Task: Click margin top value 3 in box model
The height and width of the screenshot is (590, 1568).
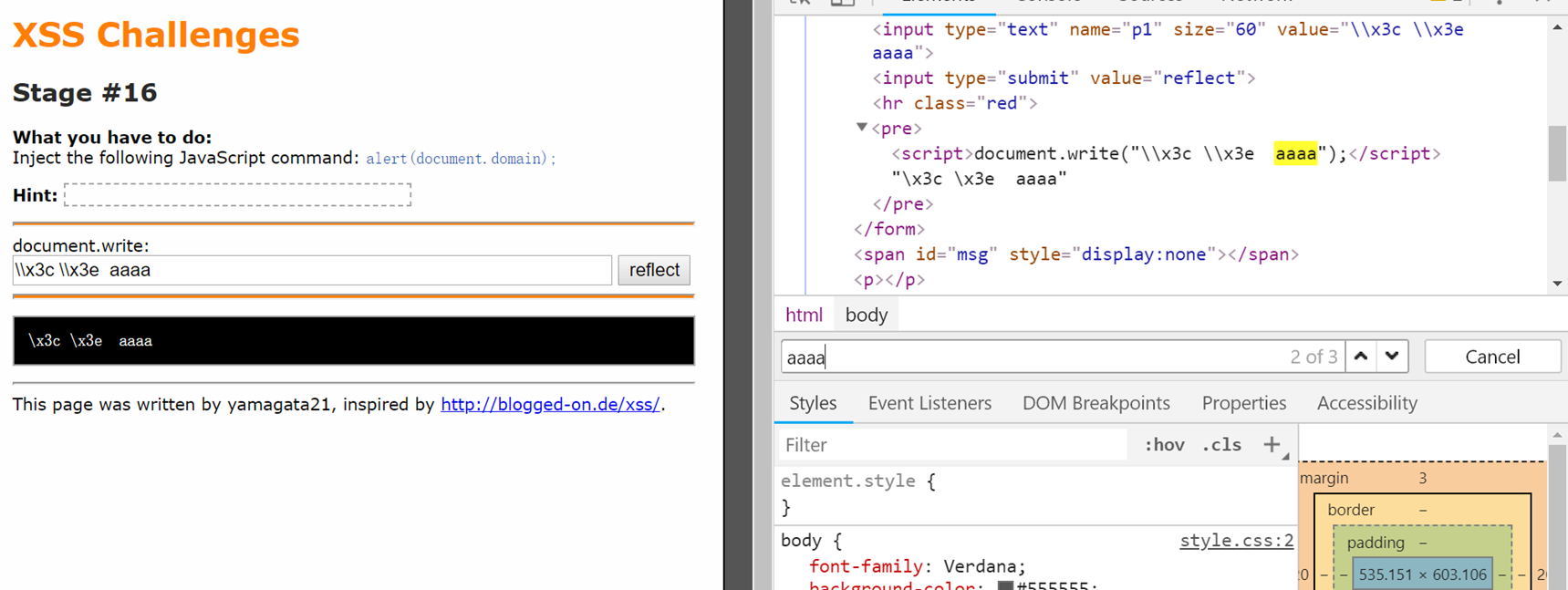Action: tap(1422, 478)
